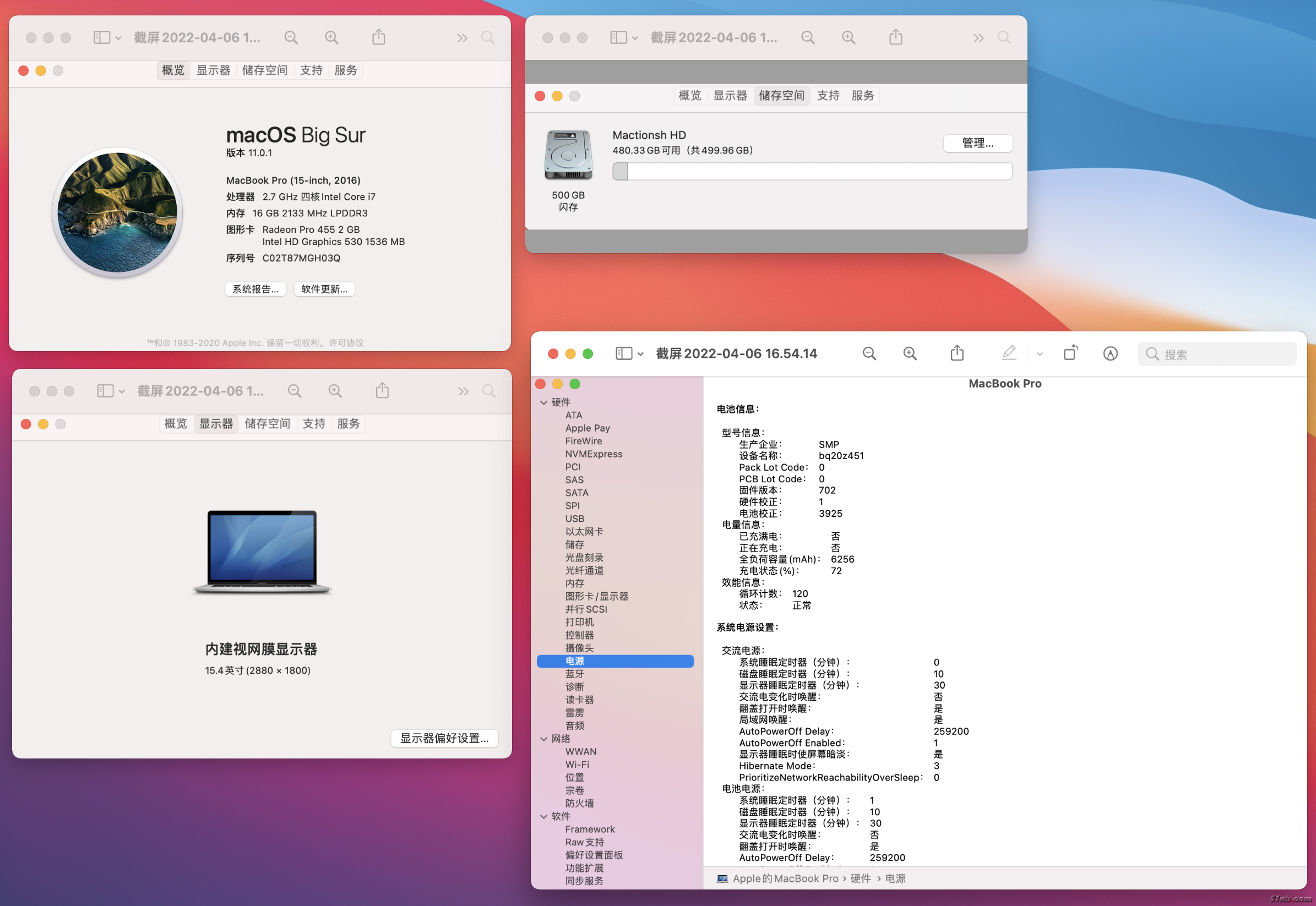Image resolution: width=1316 pixels, height=906 pixels.
Task: Click the sidebar view icon in the 16.54.14 window
Action: click(624, 354)
